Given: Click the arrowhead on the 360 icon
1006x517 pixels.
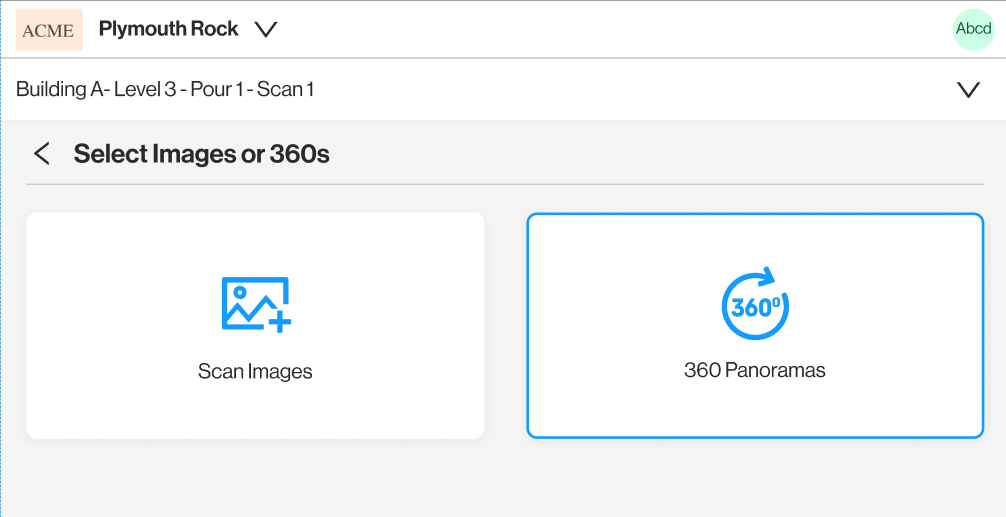Looking at the screenshot, I should pyautogui.click(x=766, y=276).
